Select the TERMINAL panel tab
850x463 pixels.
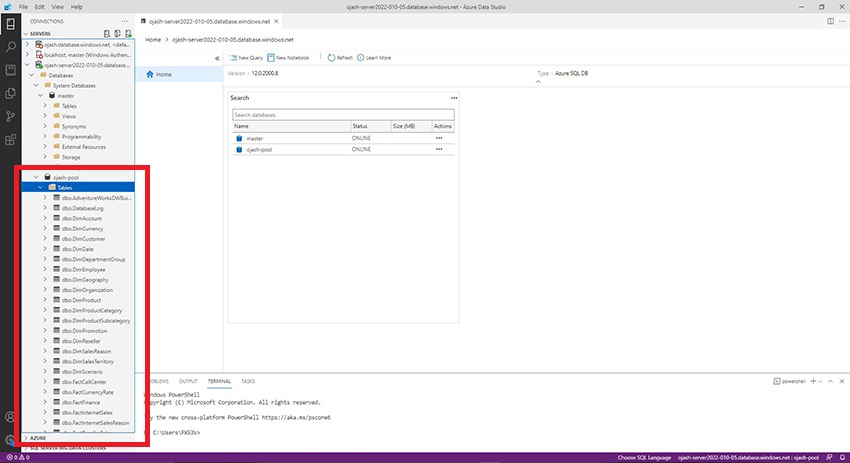point(219,381)
